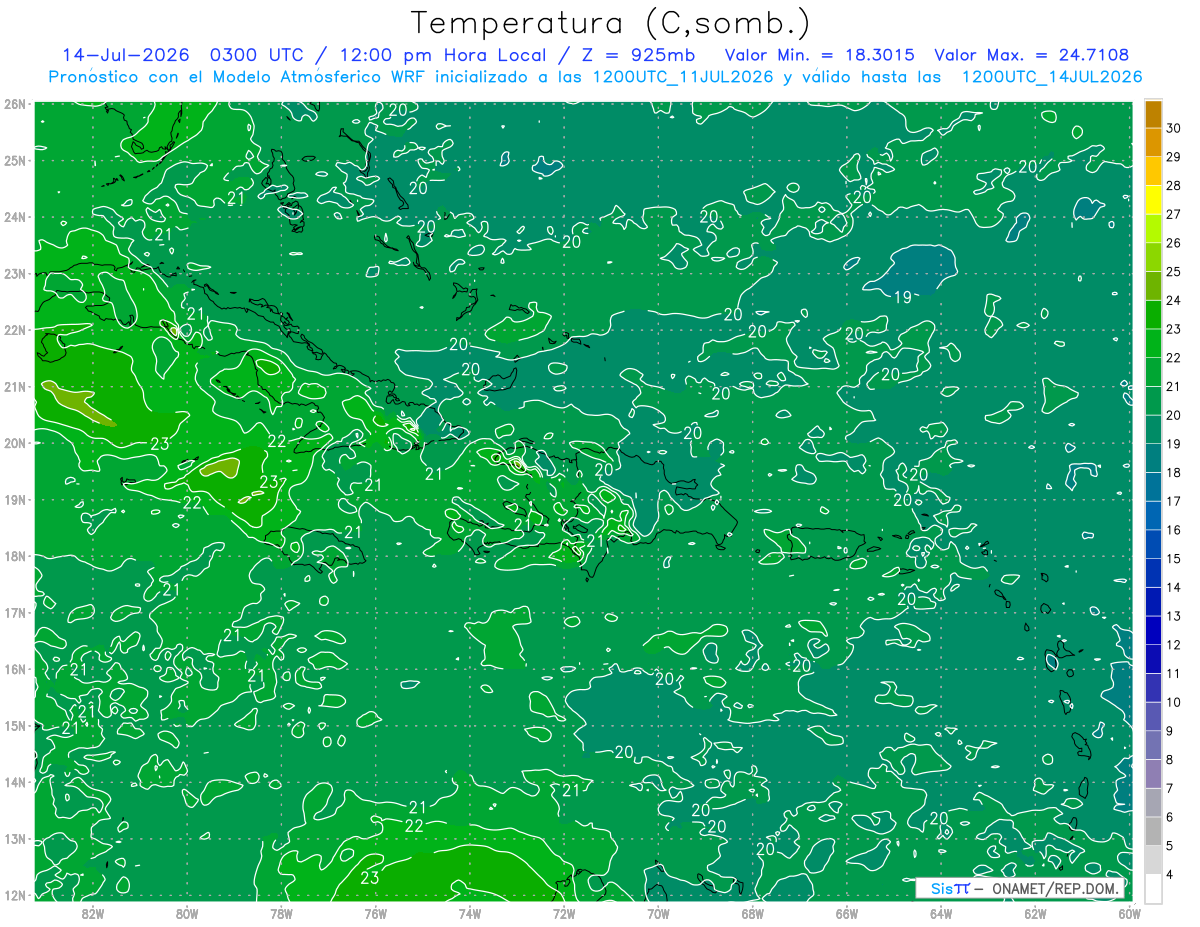Click the longitude label 82W
The image size is (1200, 927).
click(x=92, y=913)
